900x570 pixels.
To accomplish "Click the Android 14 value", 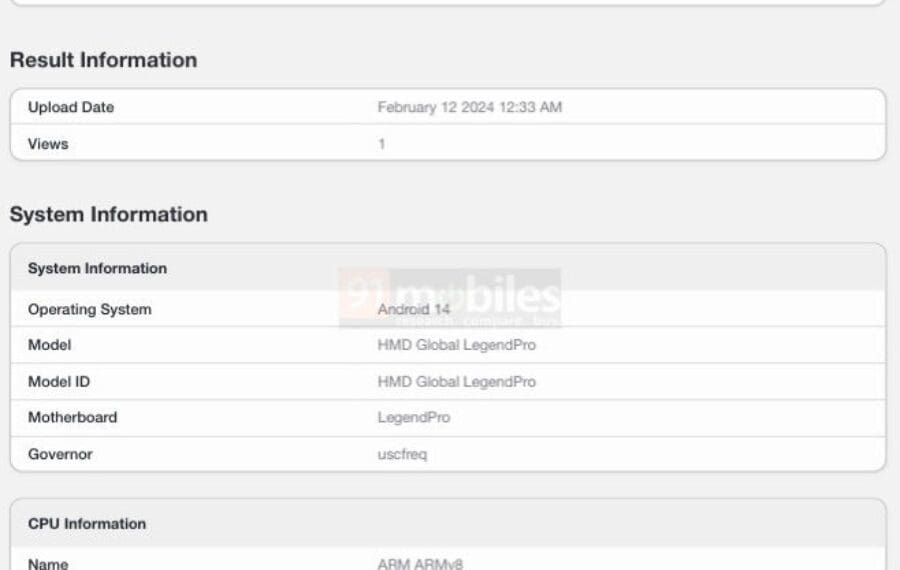I will [x=413, y=310].
